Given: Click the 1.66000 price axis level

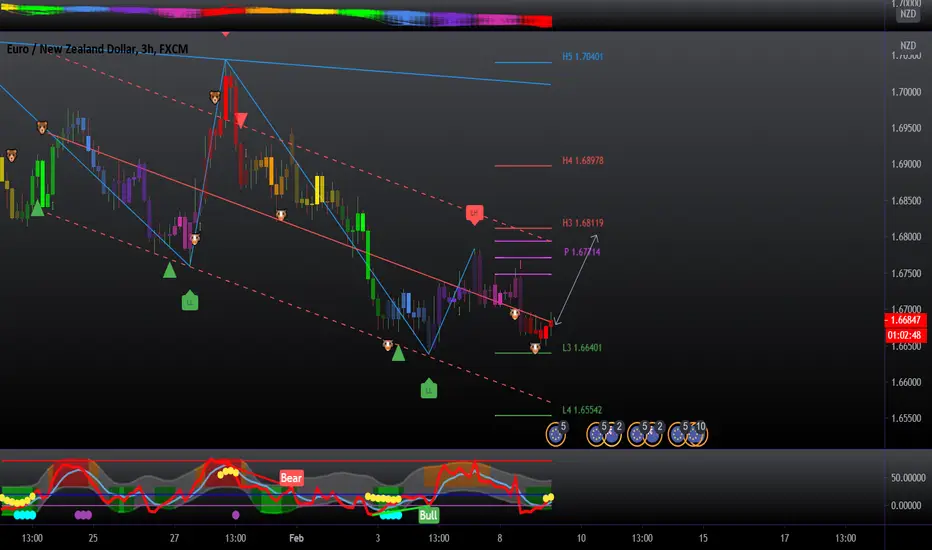Looking at the screenshot, I should pyautogui.click(x=906, y=382).
